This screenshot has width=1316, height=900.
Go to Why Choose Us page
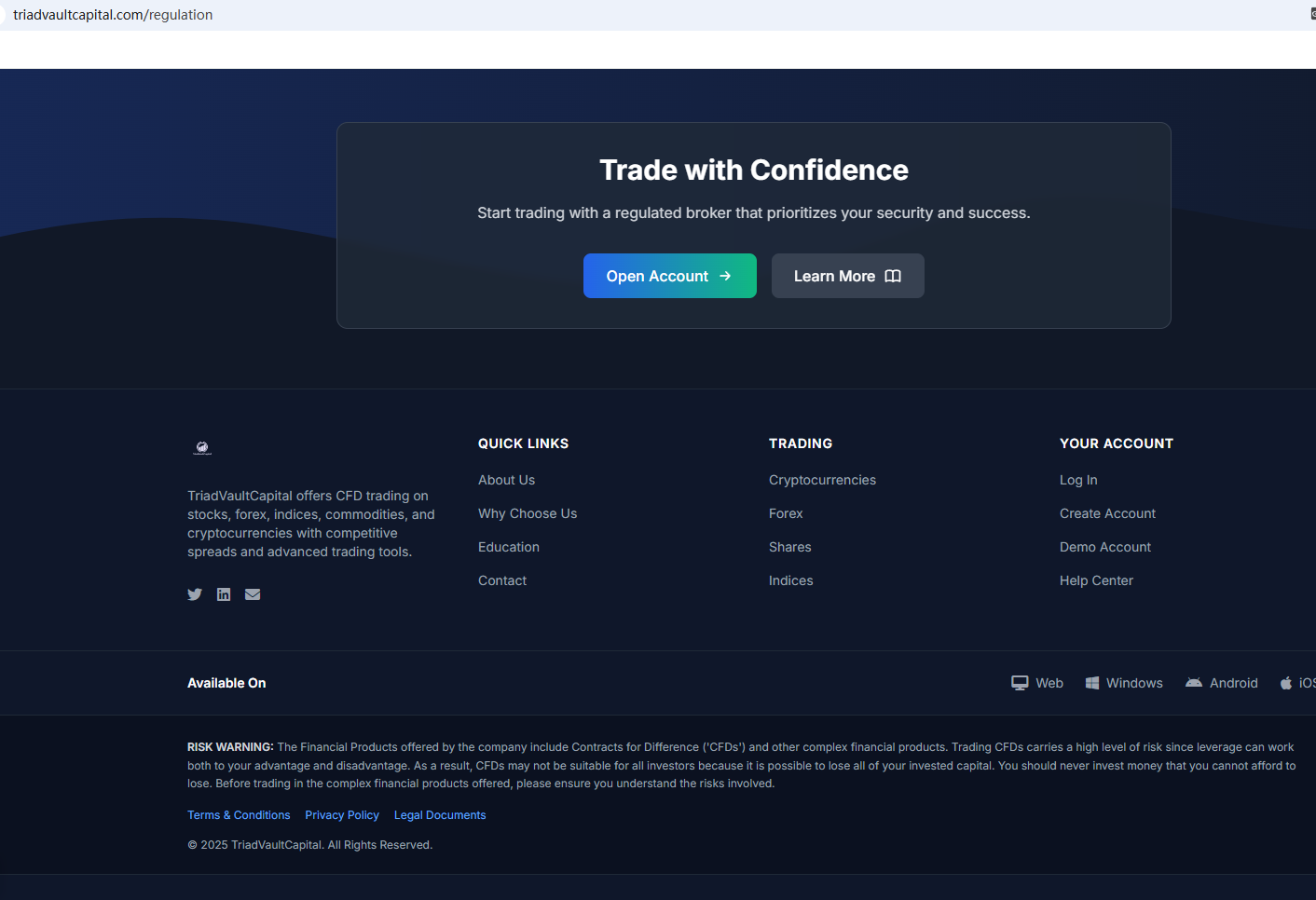[x=528, y=513]
